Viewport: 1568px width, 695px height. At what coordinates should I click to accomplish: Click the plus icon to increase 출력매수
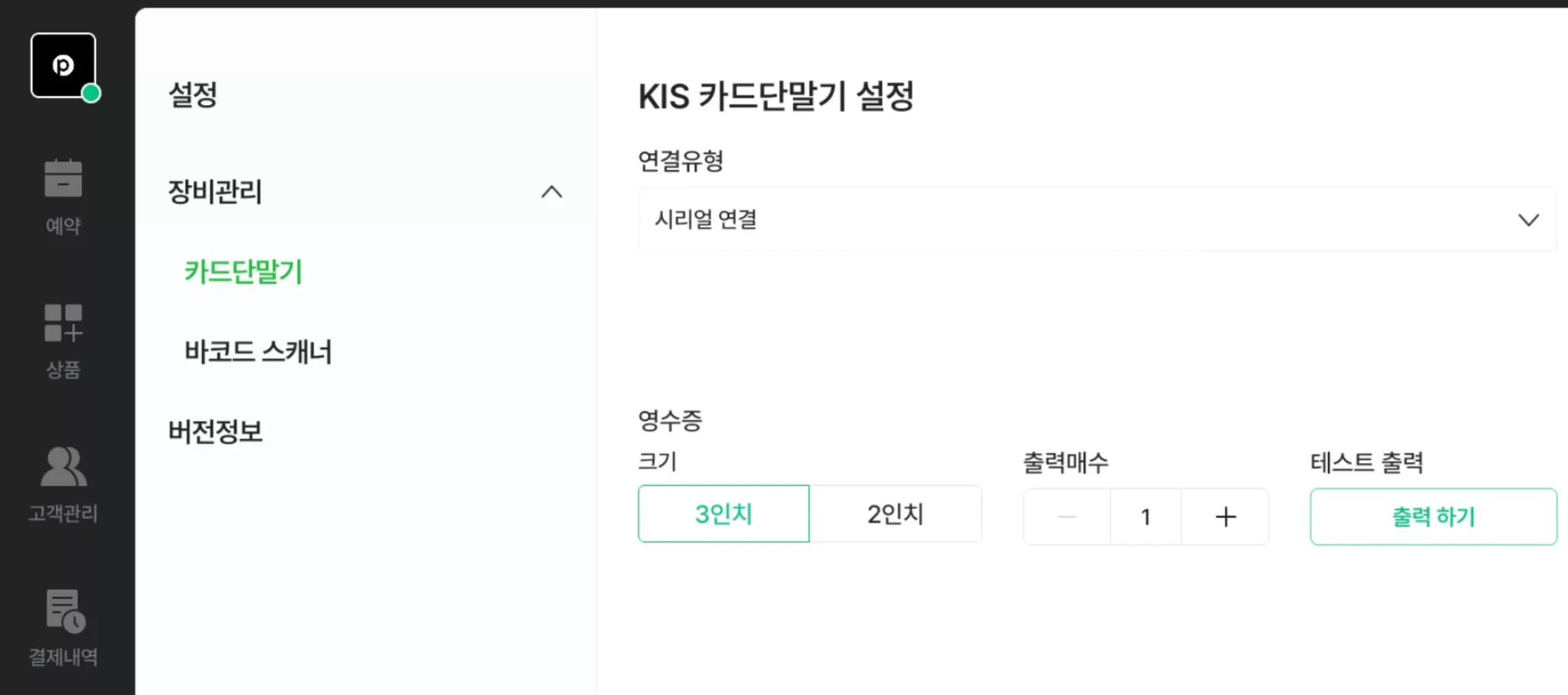click(x=1225, y=517)
